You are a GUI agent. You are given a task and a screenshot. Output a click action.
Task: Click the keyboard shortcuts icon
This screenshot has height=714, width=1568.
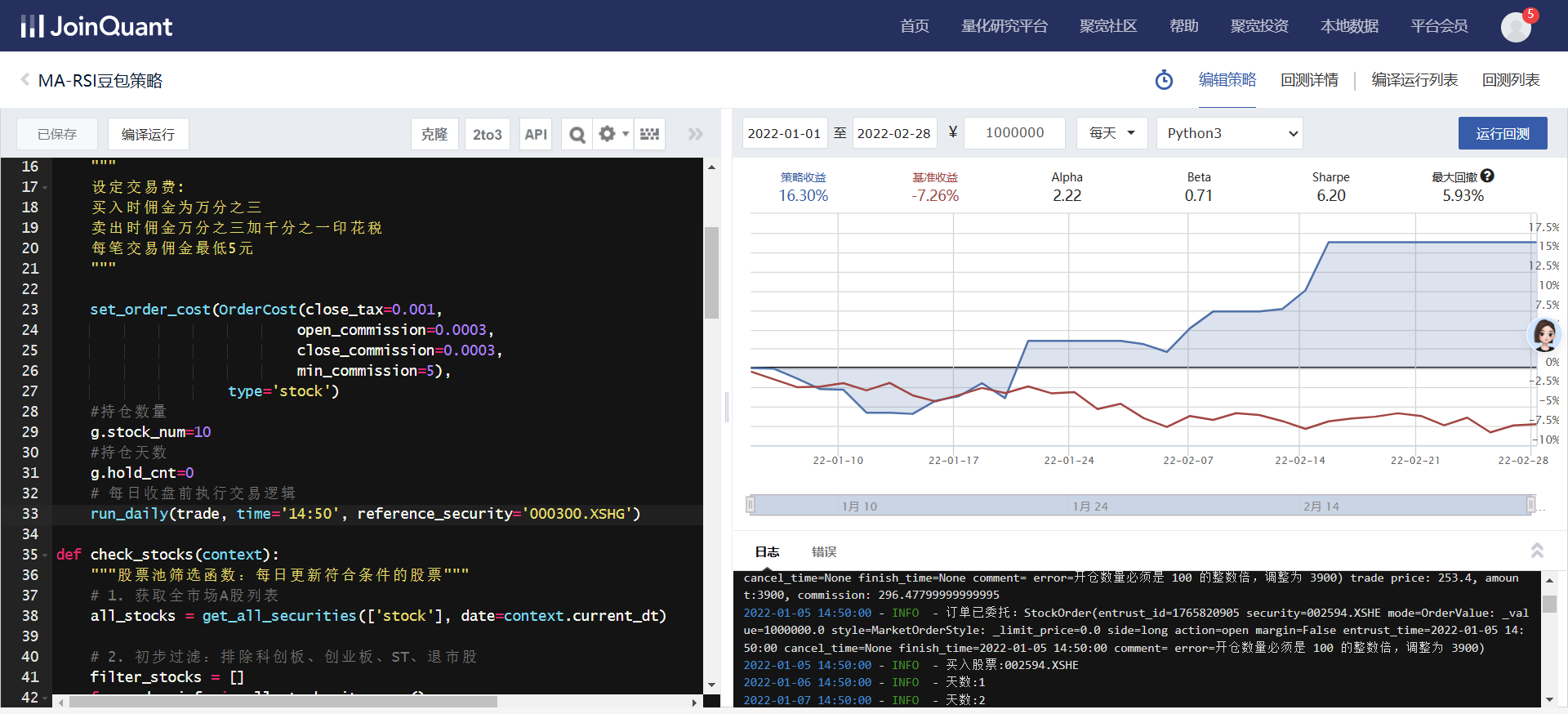click(x=650, y=134)
